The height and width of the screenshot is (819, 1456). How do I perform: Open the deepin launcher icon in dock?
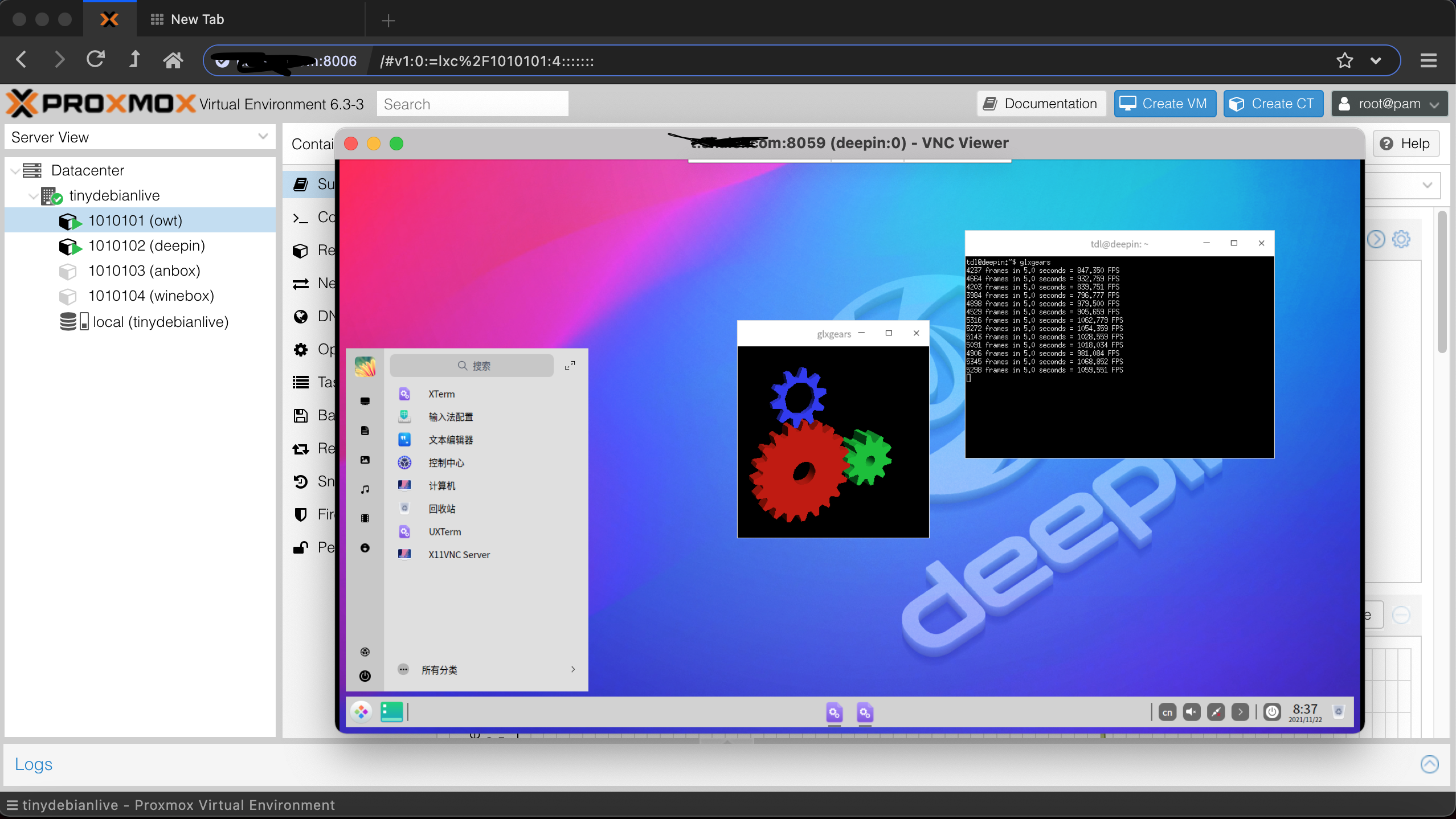(361, 712)
